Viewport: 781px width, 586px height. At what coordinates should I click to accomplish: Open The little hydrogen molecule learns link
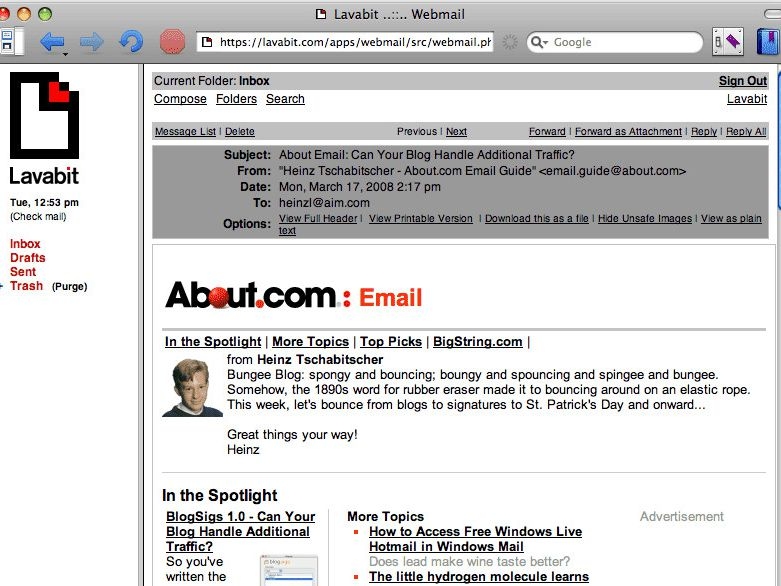(x=479, y=577)
